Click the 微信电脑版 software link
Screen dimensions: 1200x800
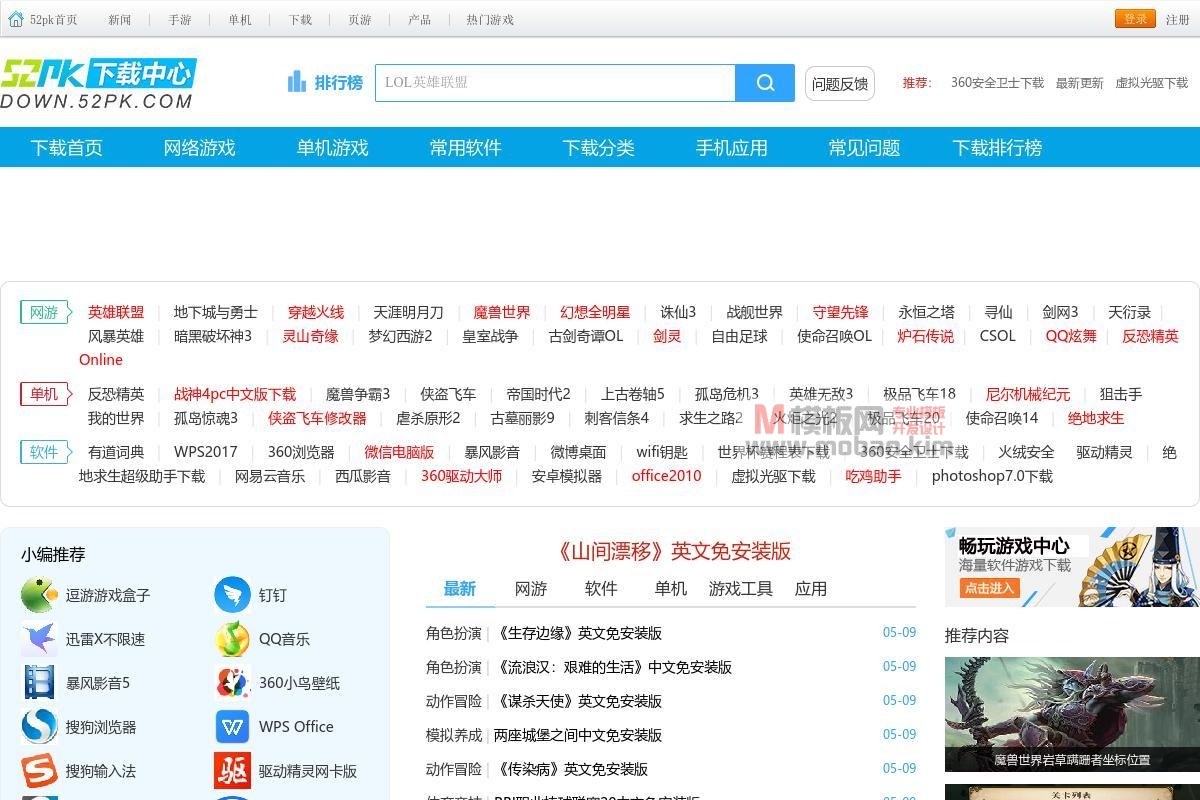point(399,452)
